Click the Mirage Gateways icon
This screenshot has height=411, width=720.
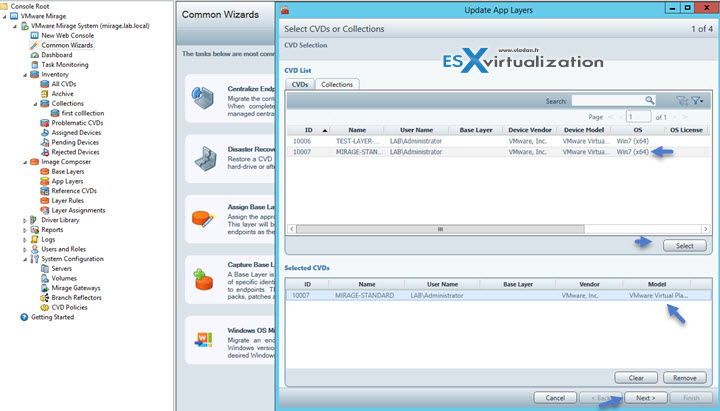45,288
